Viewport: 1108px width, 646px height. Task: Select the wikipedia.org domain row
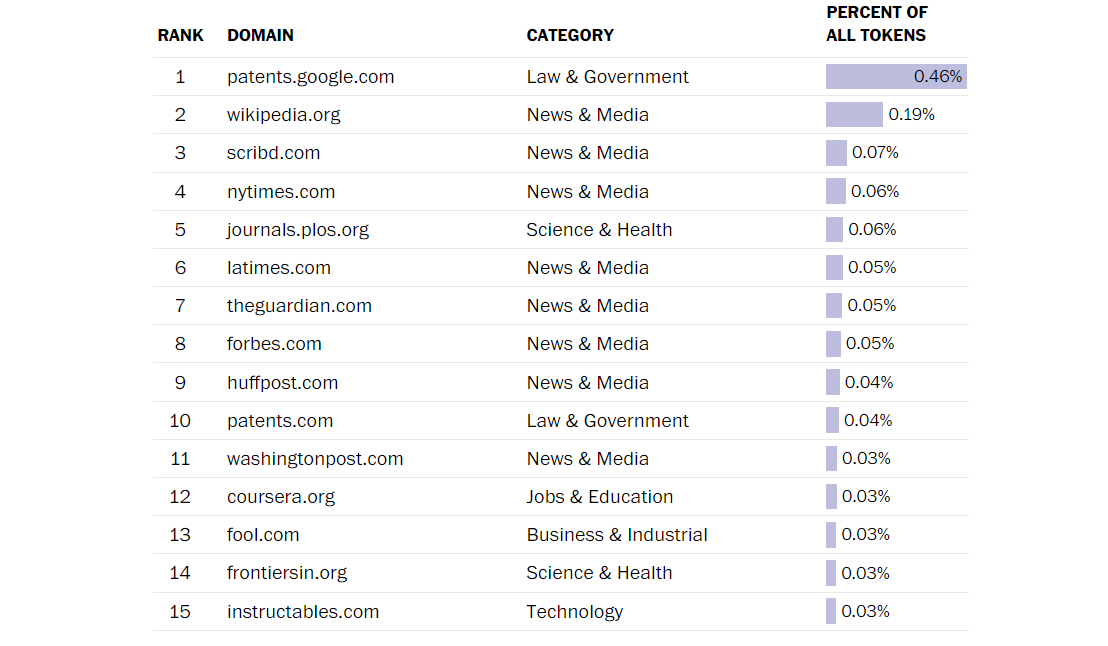(560, 114)
